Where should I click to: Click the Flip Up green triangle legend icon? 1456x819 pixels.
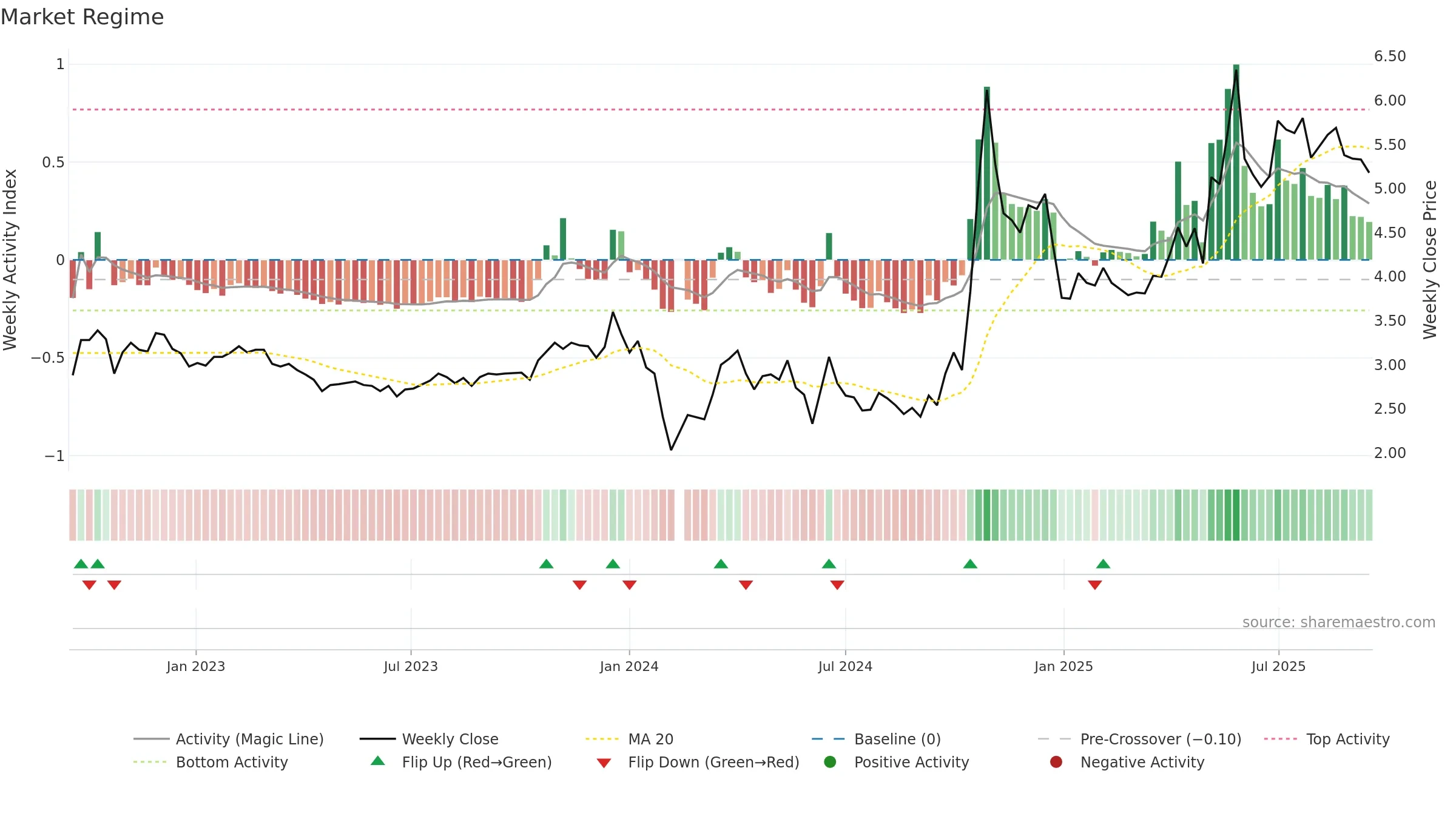click(x=378, y=761)
